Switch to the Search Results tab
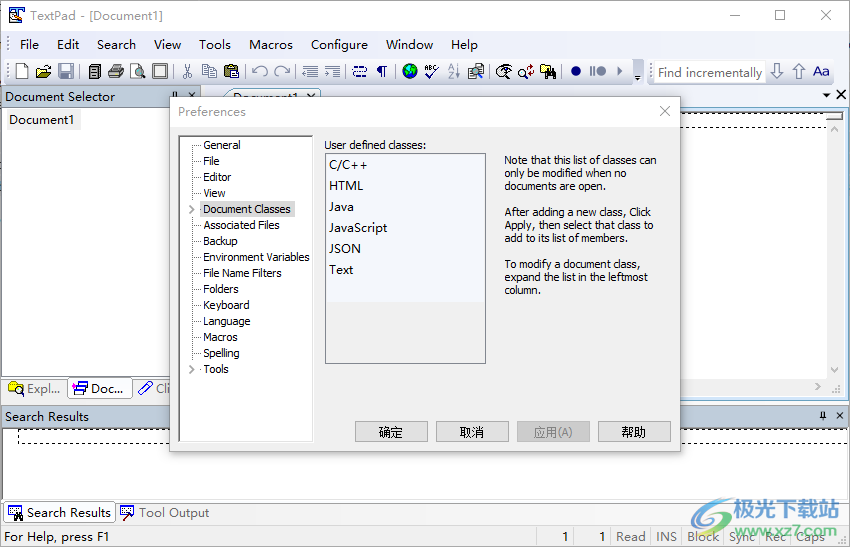850x547 pixels. [x=60, y=513]
